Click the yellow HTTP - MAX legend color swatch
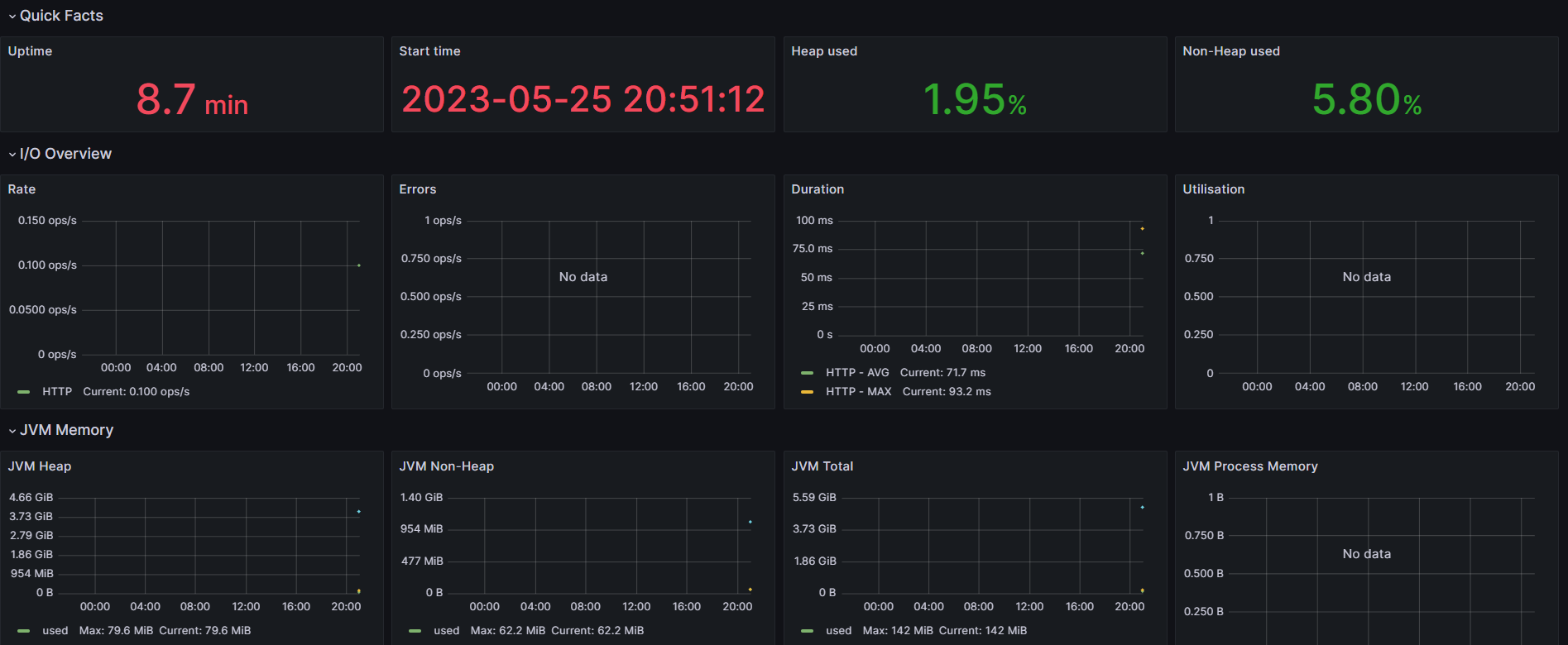 click(x=808, y=392)
